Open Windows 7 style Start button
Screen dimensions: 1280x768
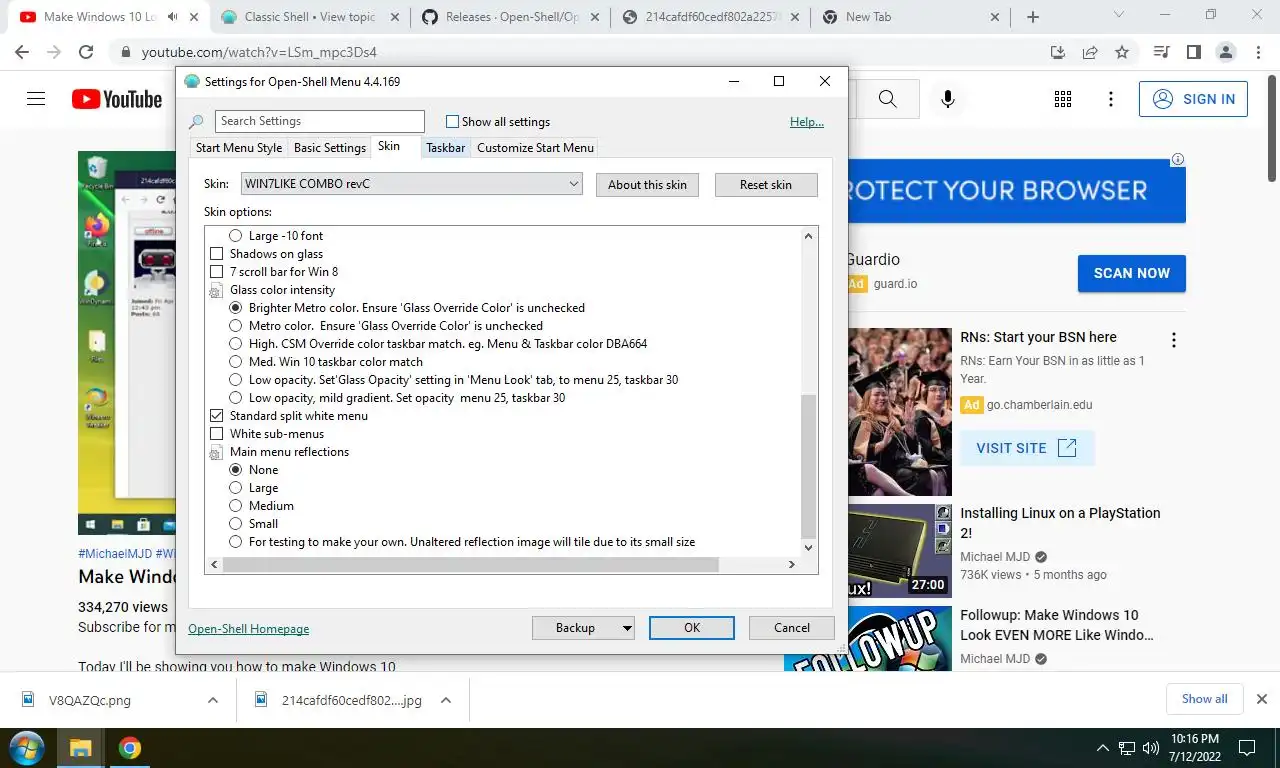coord(26,747)
